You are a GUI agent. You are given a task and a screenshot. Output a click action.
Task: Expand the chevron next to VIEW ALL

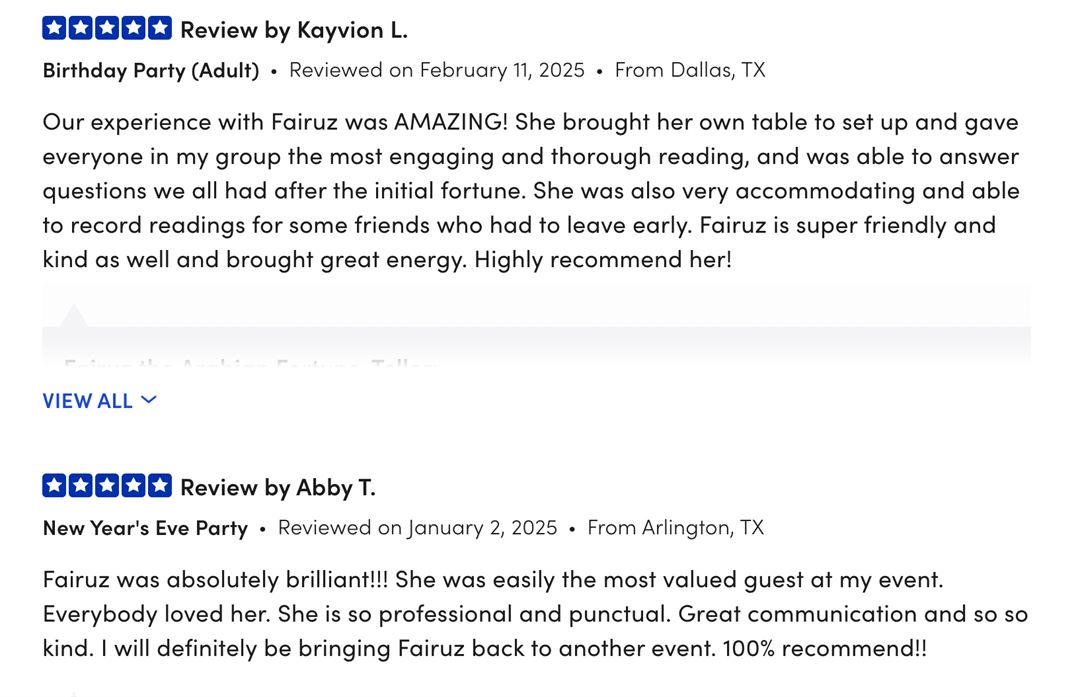coord(149,400)
